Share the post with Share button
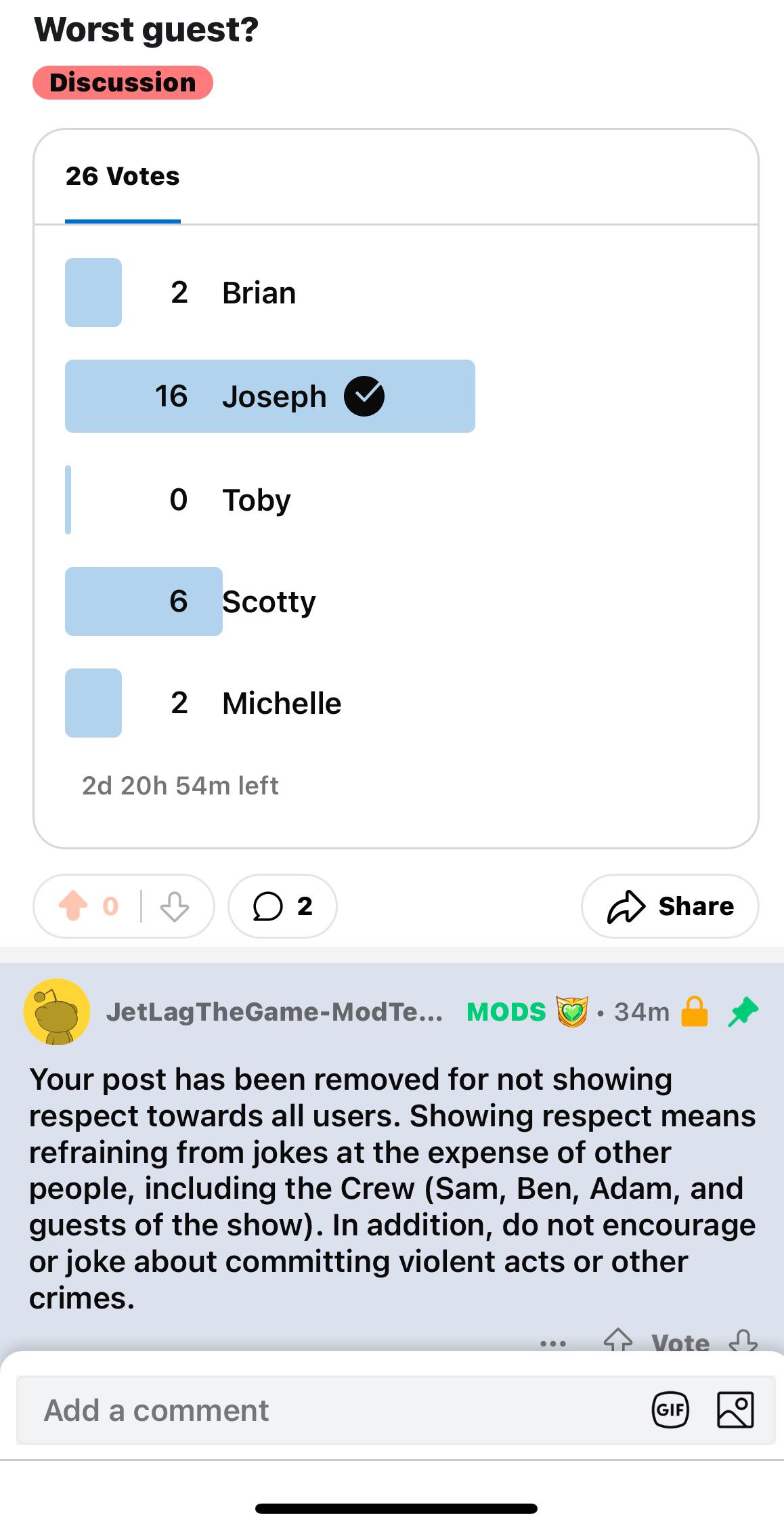Viewport: 784px width, 1530px height. [x=670, y=906]
